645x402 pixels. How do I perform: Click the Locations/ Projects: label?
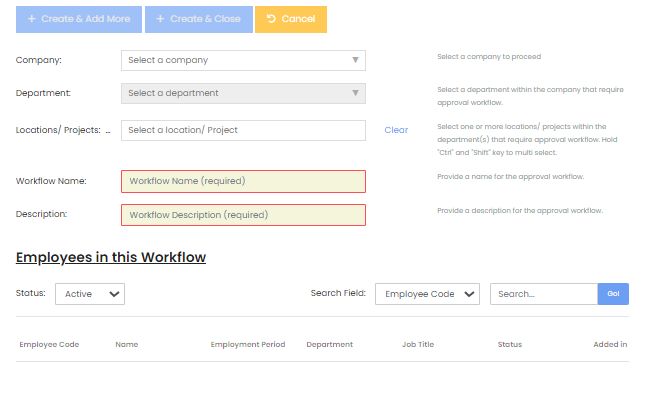[58, 130]
